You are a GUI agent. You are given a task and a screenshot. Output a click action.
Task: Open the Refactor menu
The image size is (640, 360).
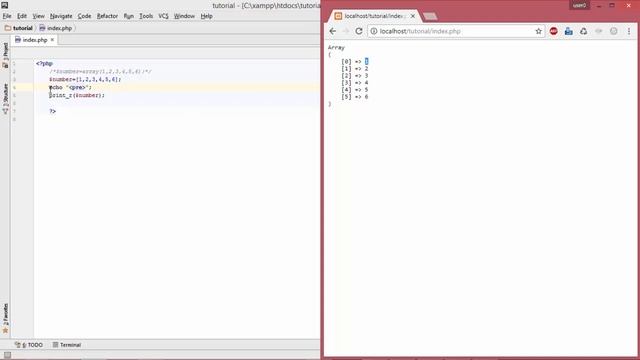click(107, 16)
